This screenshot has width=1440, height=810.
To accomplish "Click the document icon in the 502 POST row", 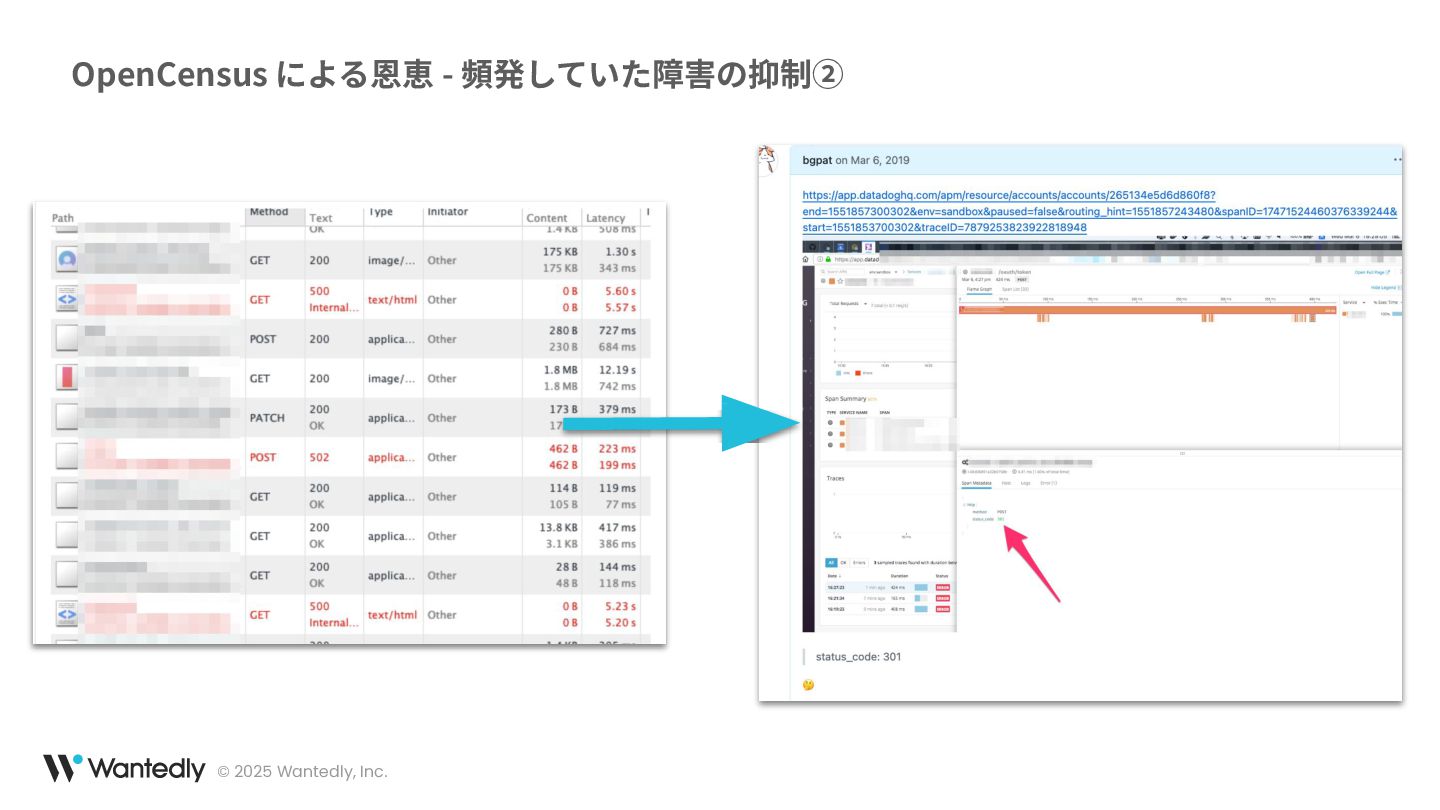I will pos(67,457).
